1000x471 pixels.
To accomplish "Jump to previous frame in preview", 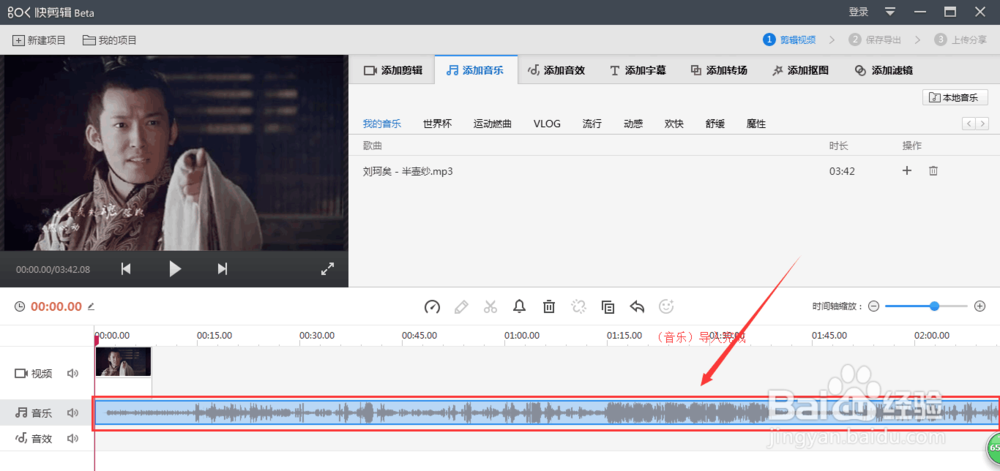I will tap(126, 269).
